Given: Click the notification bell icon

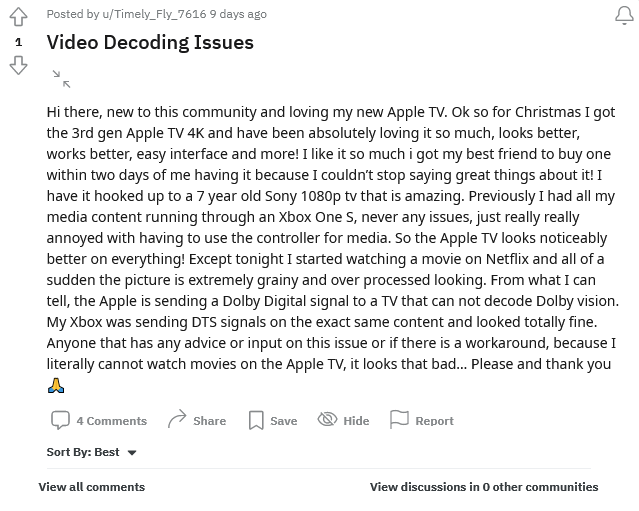Looking at the screenshot, I should click(624, 15).
